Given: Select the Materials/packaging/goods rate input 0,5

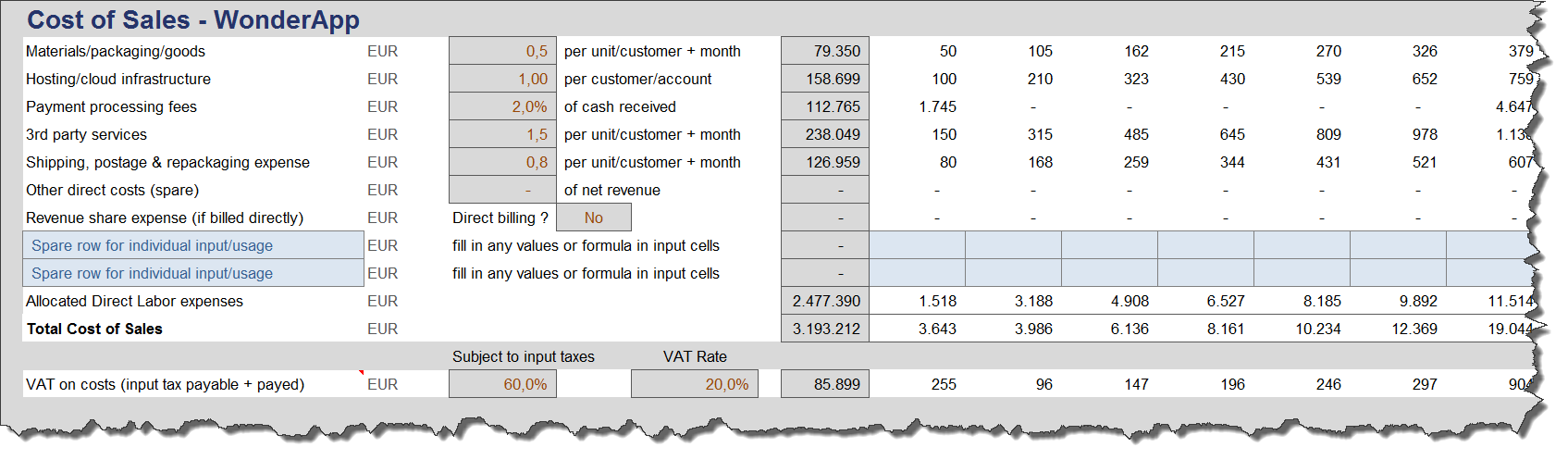Looking at the screenshot, I should (x=502, y=51).
